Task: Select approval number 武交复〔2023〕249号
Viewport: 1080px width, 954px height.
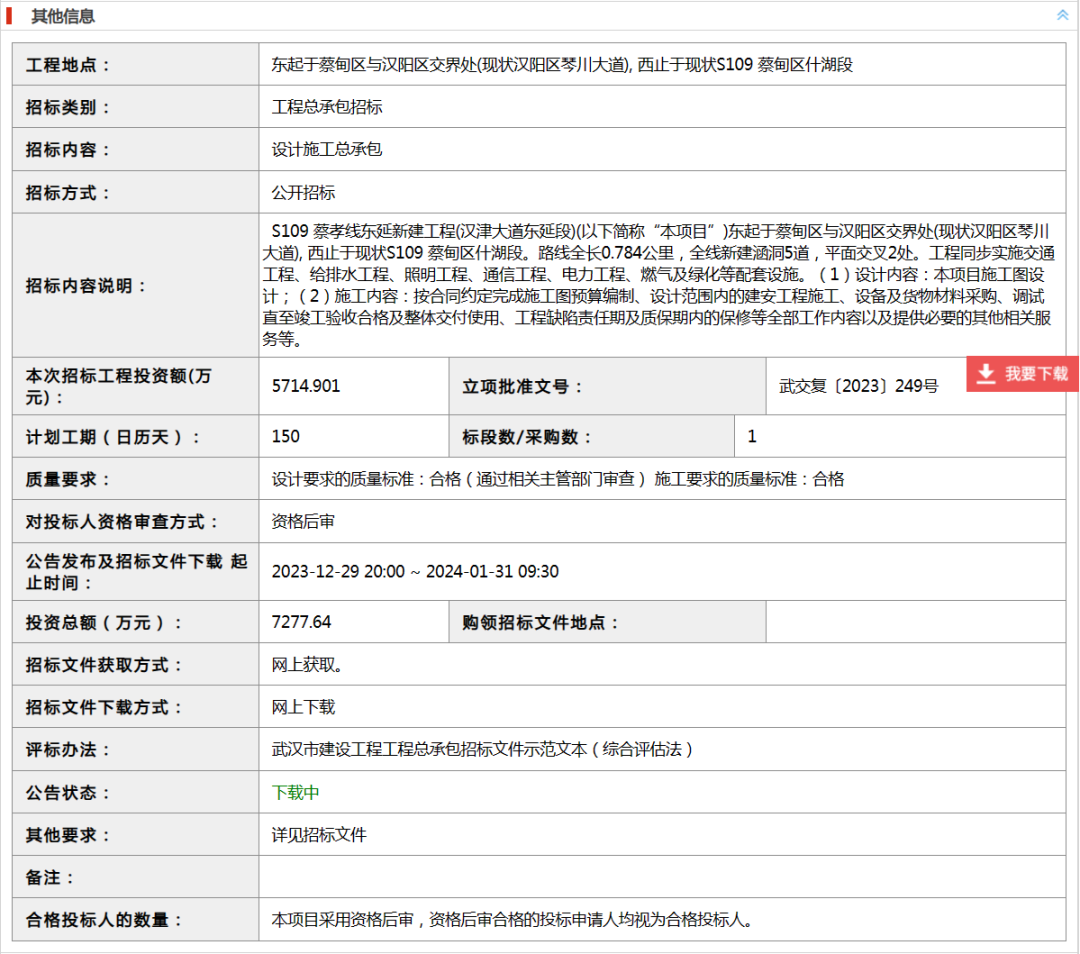Action: click(x=859, y=386)
